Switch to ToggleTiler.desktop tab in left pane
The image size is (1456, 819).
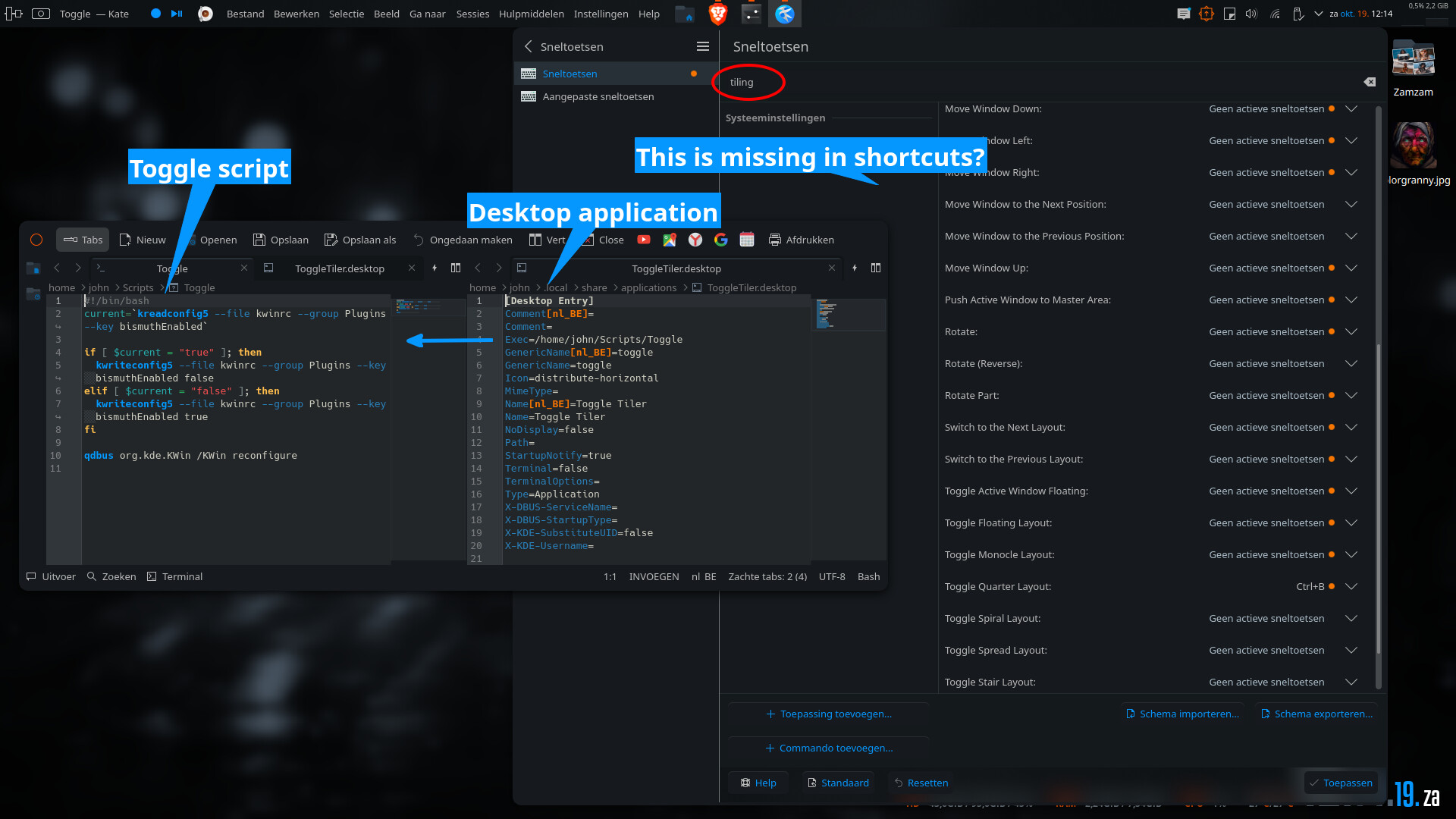(x=340, y=268)
